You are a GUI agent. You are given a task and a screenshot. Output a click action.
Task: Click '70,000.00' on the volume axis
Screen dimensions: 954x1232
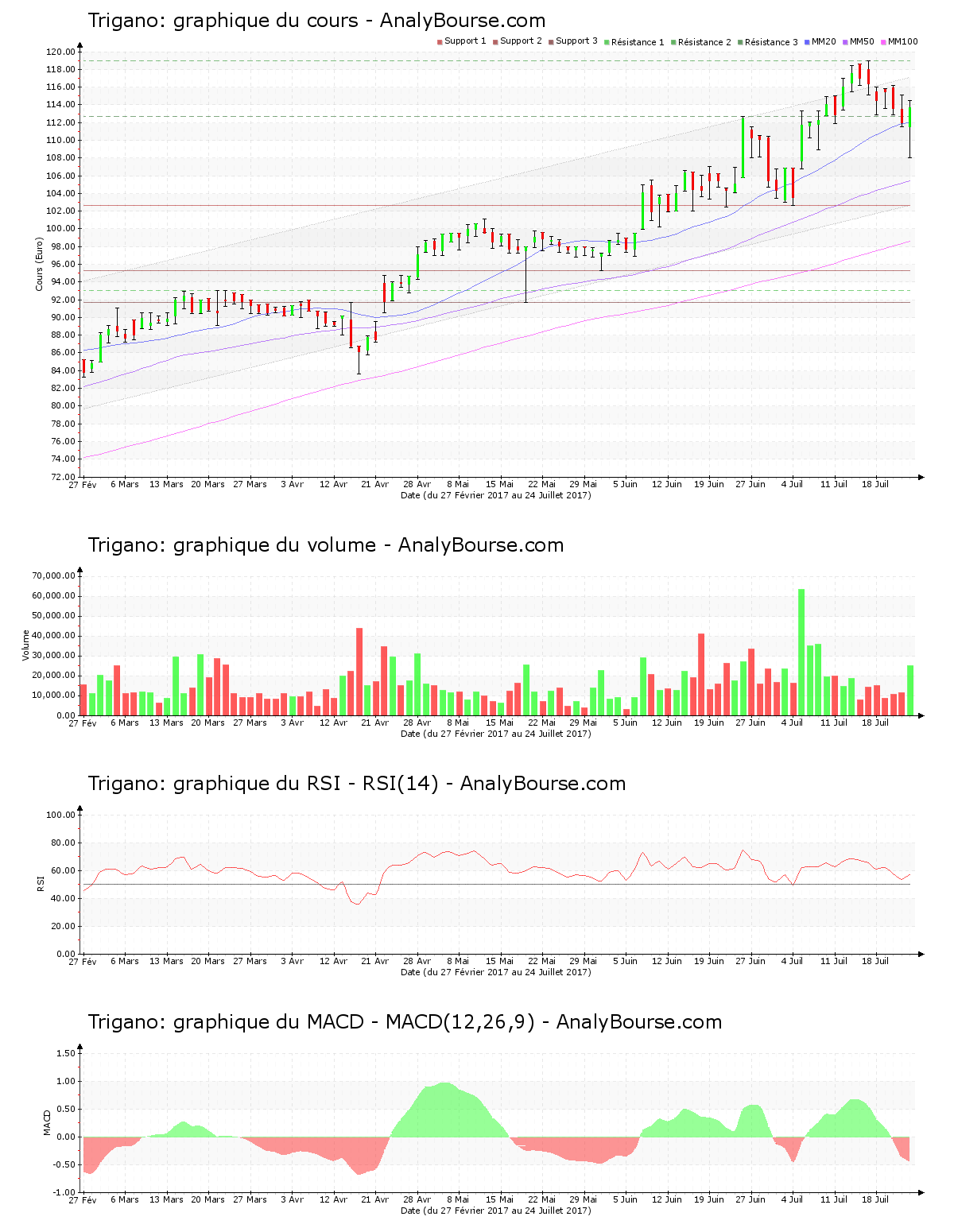pos(54,575)
